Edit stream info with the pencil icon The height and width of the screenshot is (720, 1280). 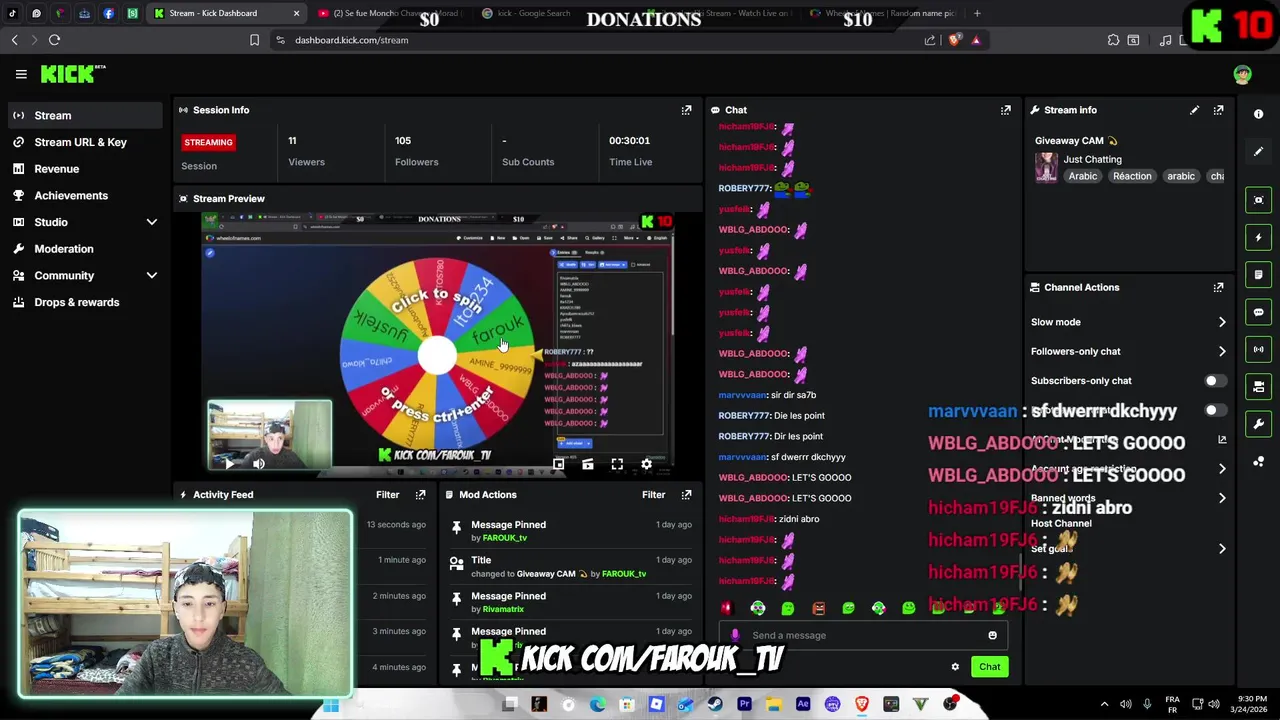point(1194,110)
